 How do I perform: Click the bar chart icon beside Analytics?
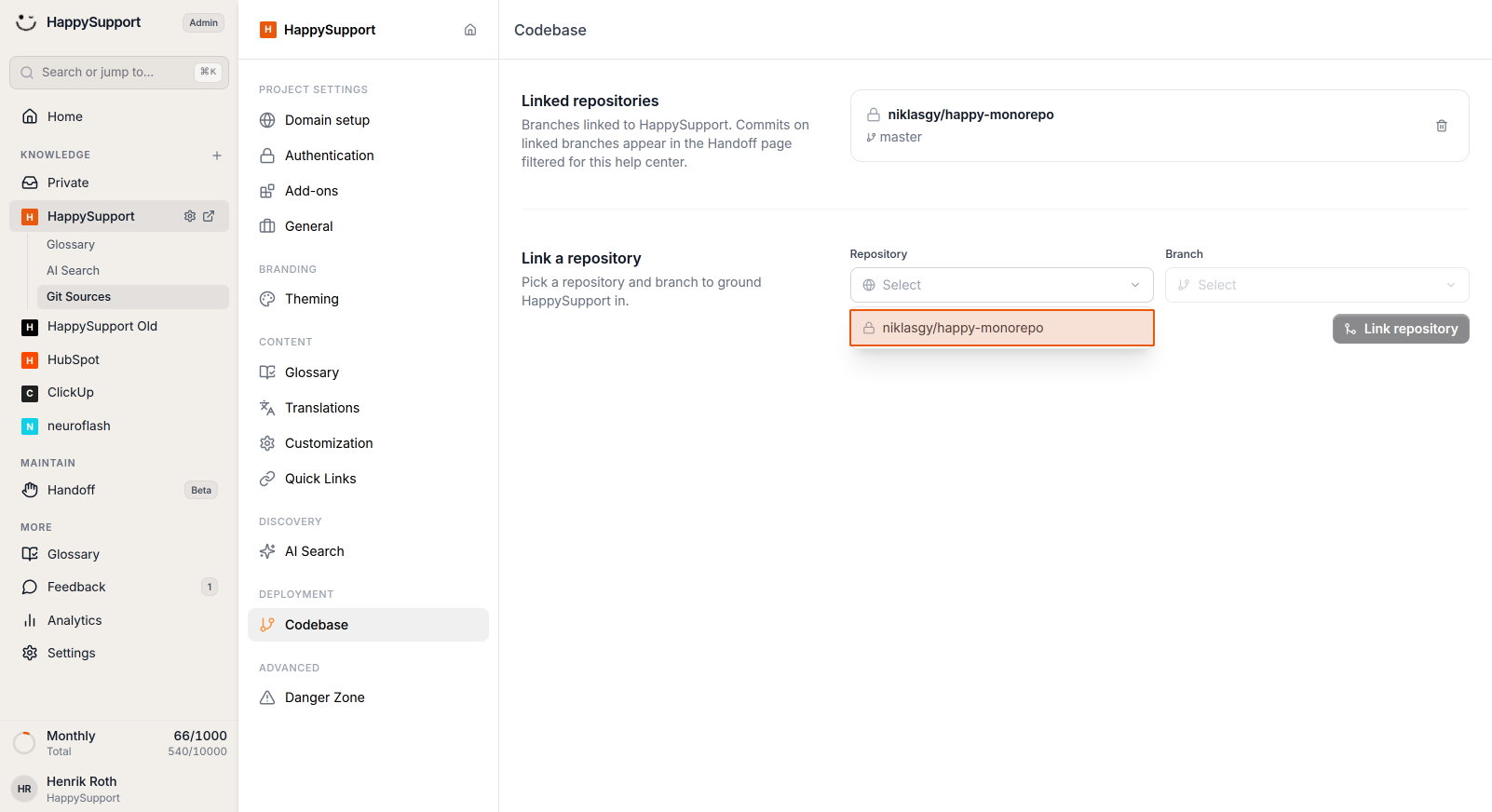pos(30,620)
